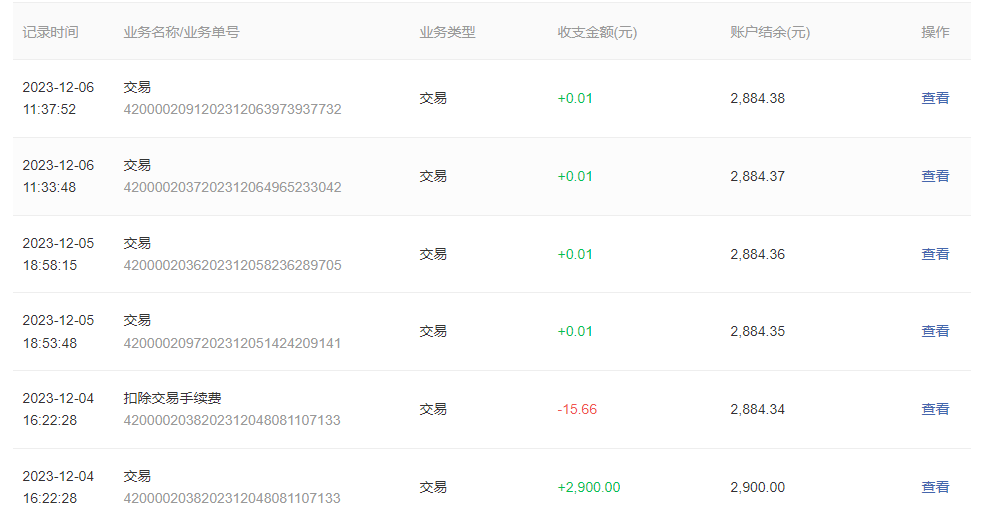Click the 记录时间 column header
The width and height of the screenshot is (1001, 522).
pyautogui.click(x=50, y=33)
